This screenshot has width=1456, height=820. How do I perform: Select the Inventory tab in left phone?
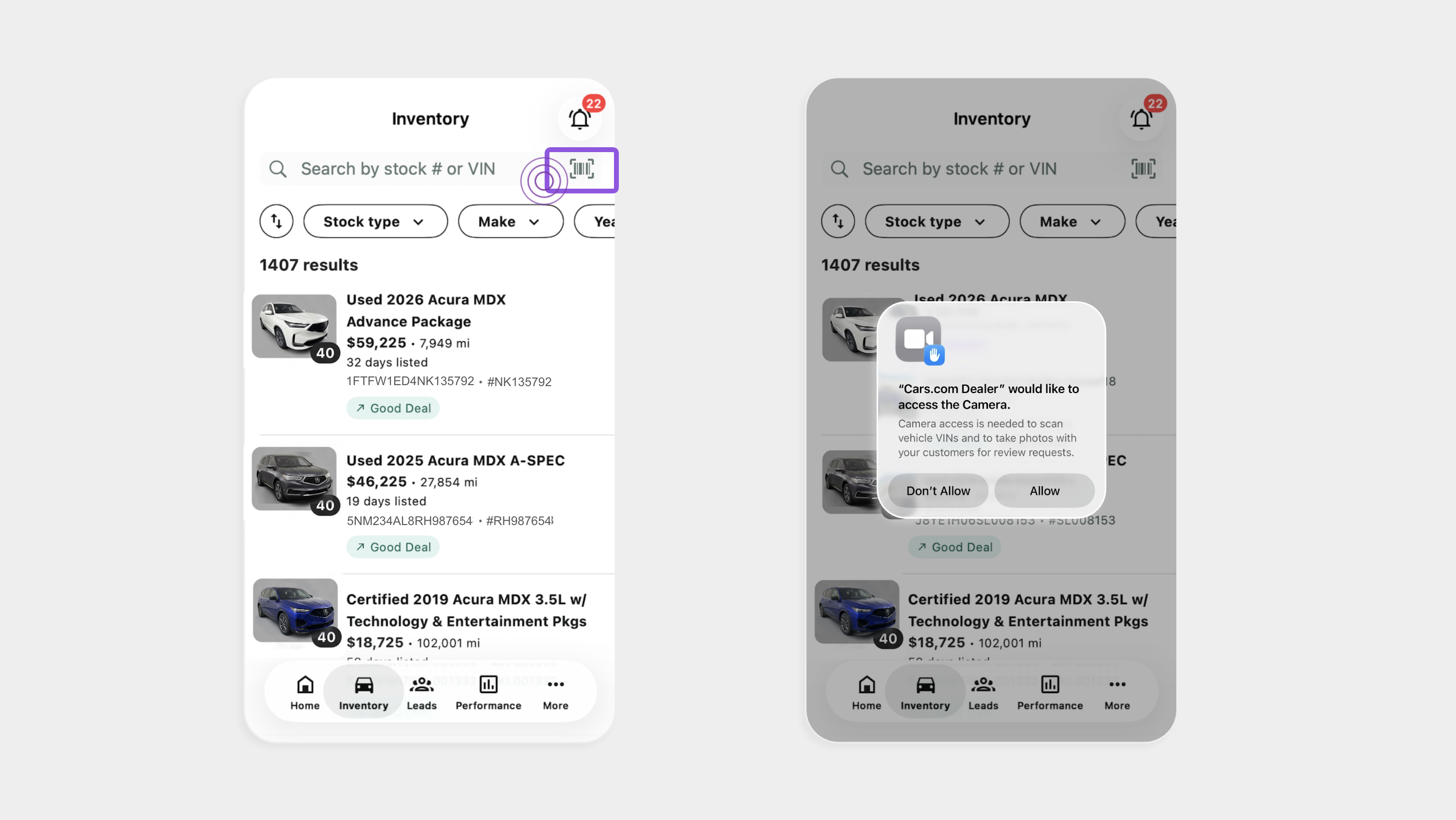[364, 693]
